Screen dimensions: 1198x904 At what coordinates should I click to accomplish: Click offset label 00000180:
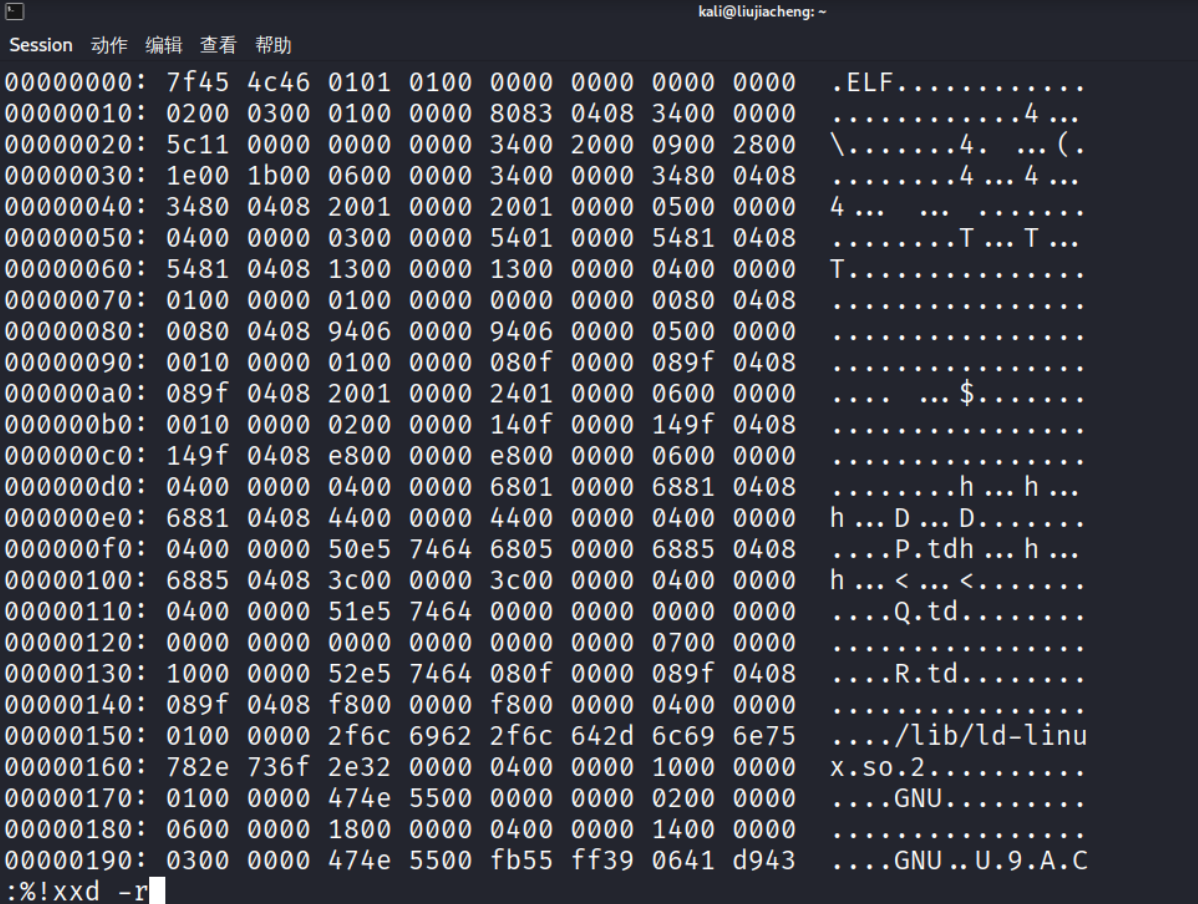76,830
